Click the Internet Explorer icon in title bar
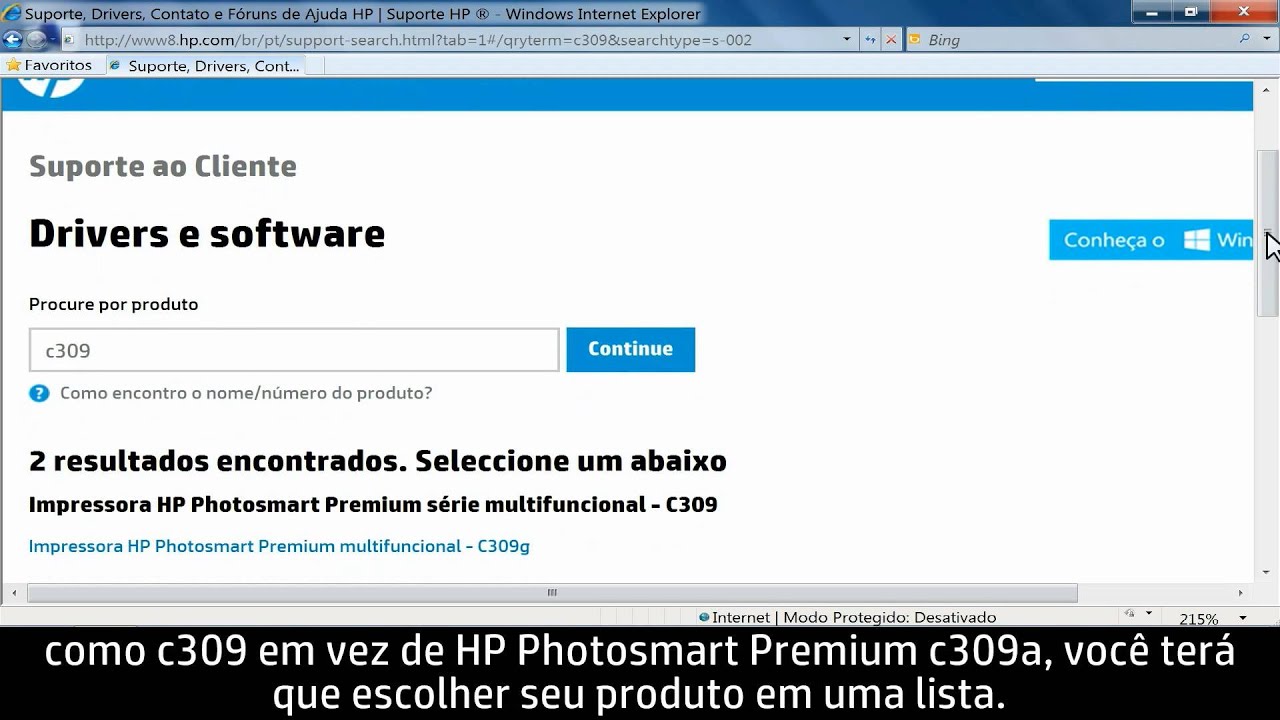 (x=12, y=13)
